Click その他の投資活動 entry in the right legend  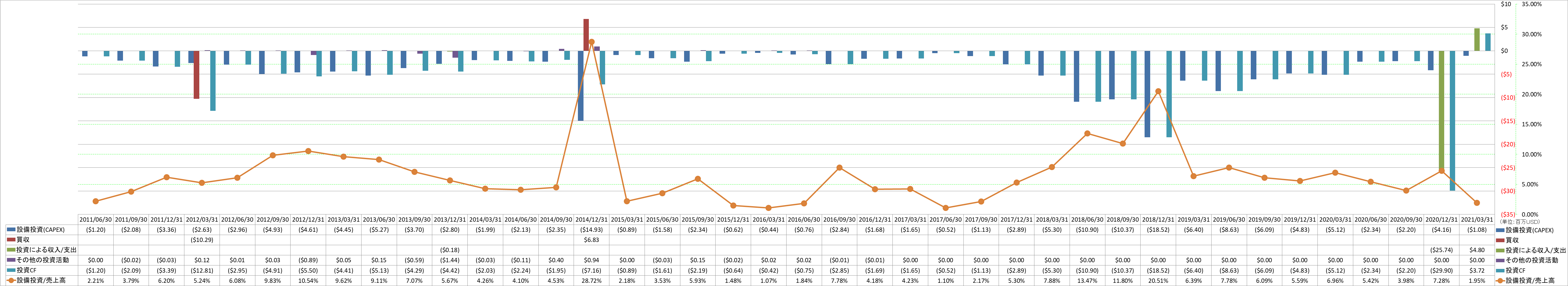pos(1531,260)
